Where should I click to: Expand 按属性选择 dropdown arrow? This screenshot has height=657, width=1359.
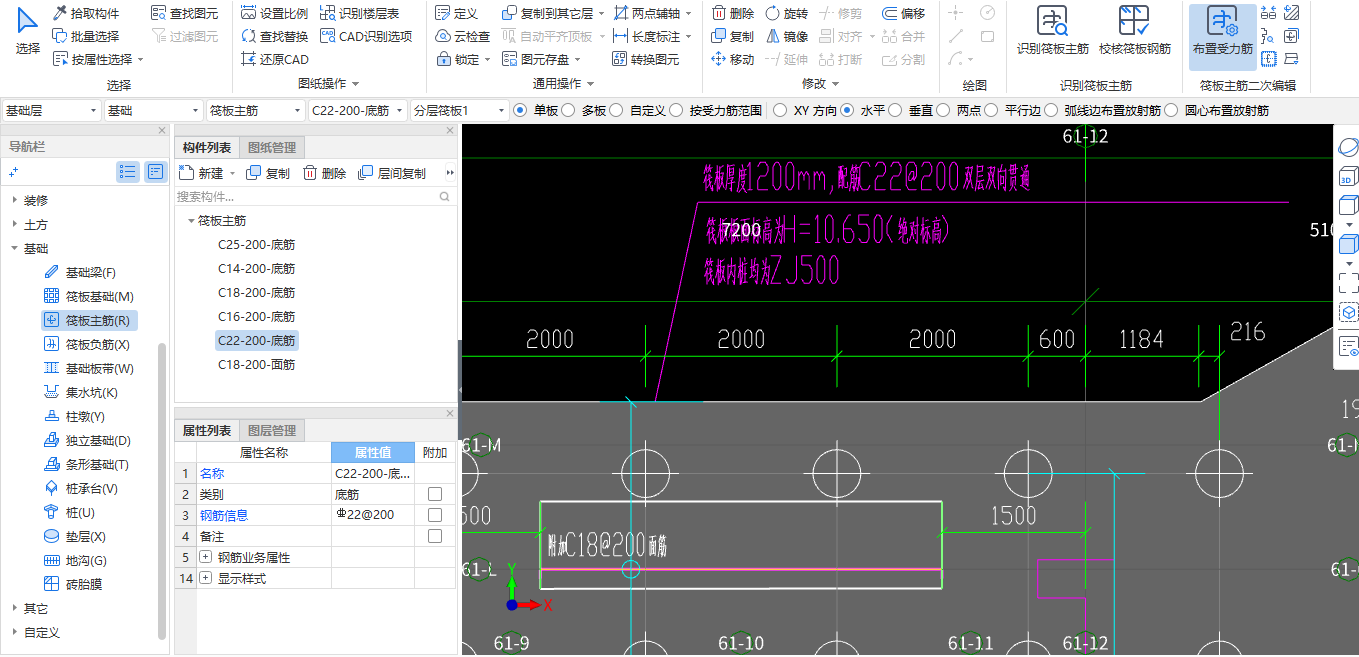click(141, 60)
